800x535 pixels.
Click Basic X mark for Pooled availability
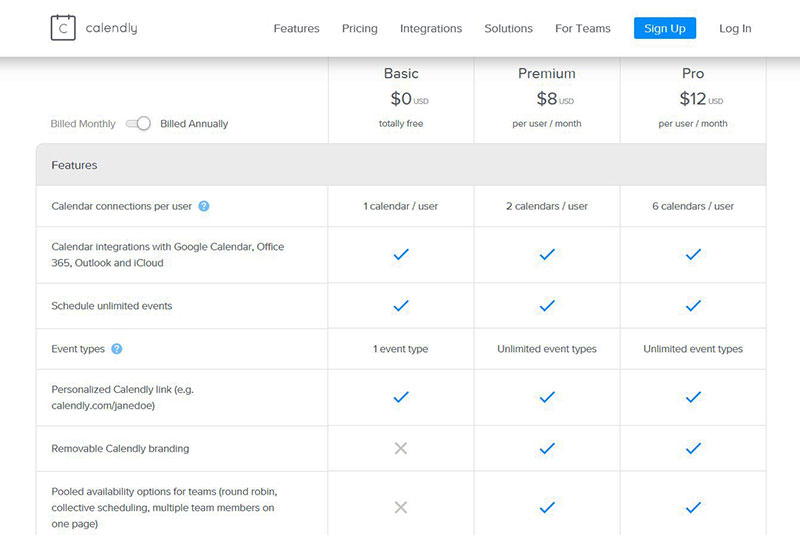pyautogui.click(x=401, y=507)
